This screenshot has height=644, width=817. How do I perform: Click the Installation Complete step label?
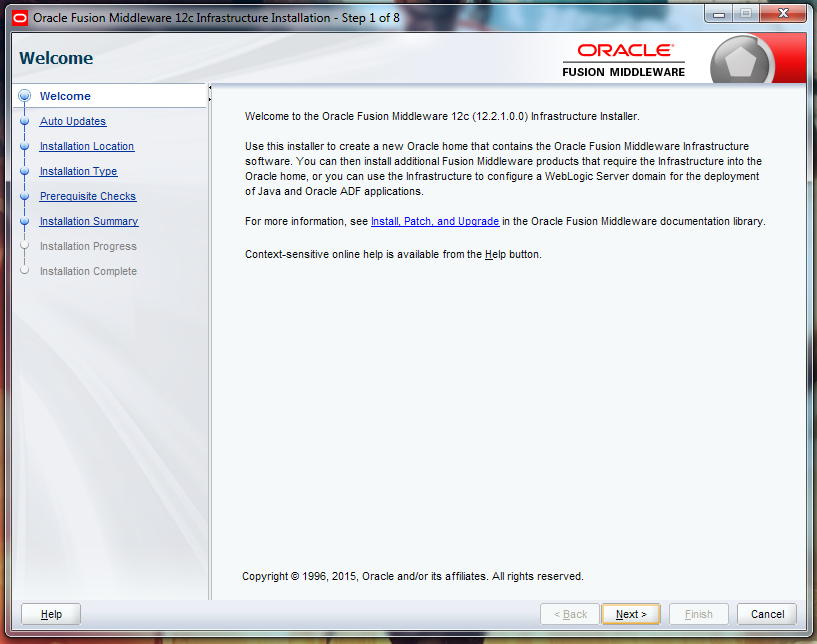point(88,271)
